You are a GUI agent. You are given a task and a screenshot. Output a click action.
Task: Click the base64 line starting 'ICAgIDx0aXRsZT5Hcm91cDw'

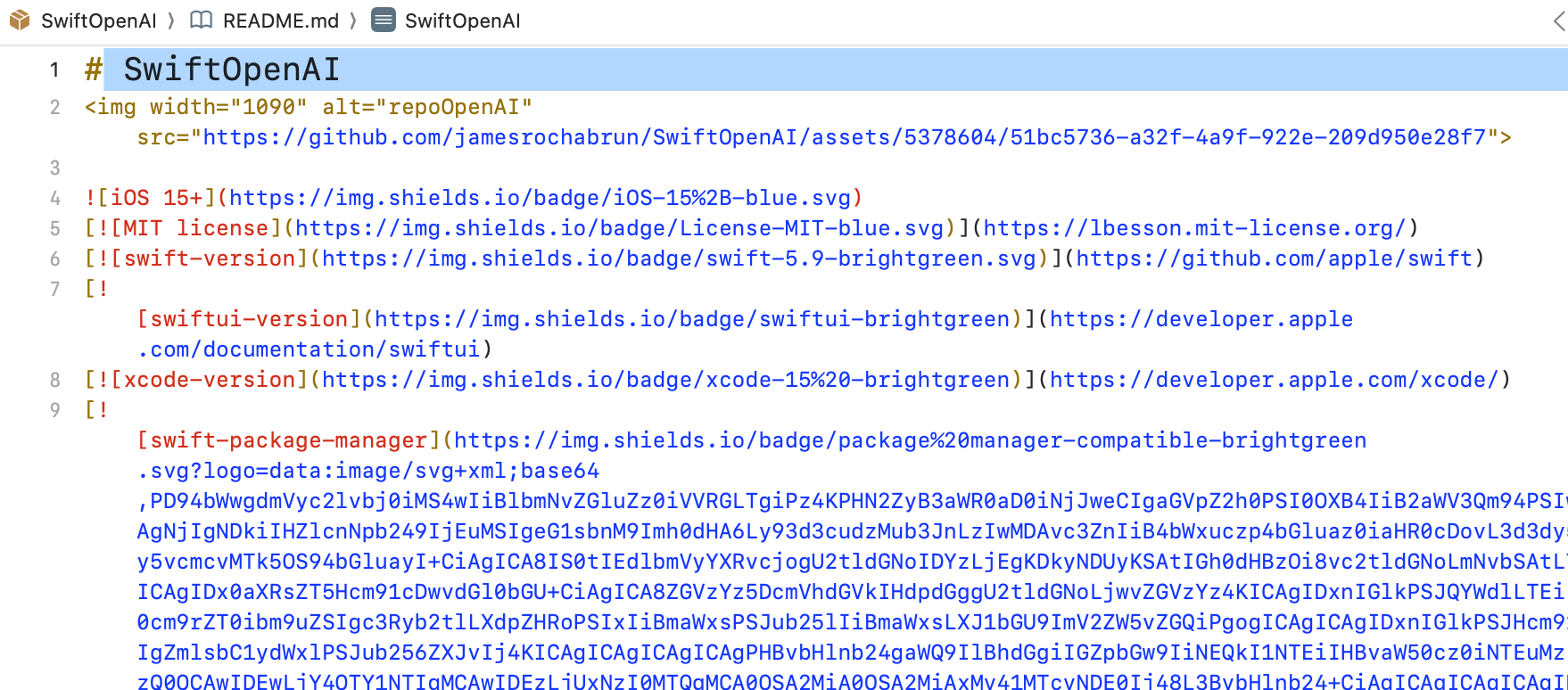click(852, 592)
